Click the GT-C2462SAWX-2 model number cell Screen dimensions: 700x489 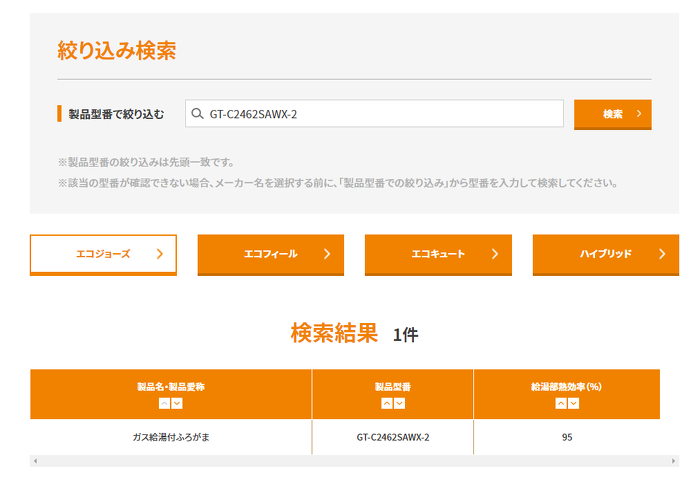click(x=392, y=437)
